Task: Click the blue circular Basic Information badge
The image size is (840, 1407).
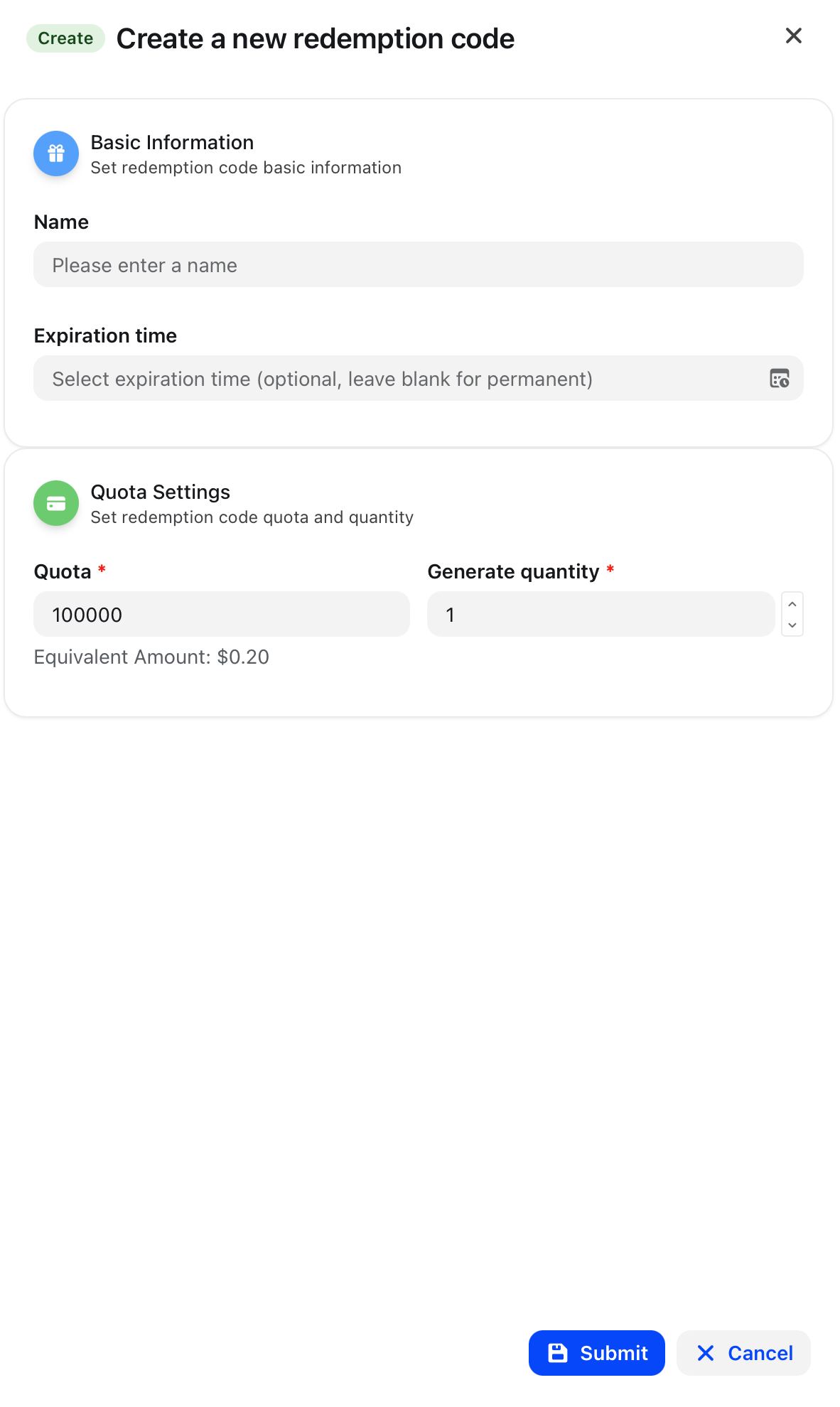Action: pos(55,153)
